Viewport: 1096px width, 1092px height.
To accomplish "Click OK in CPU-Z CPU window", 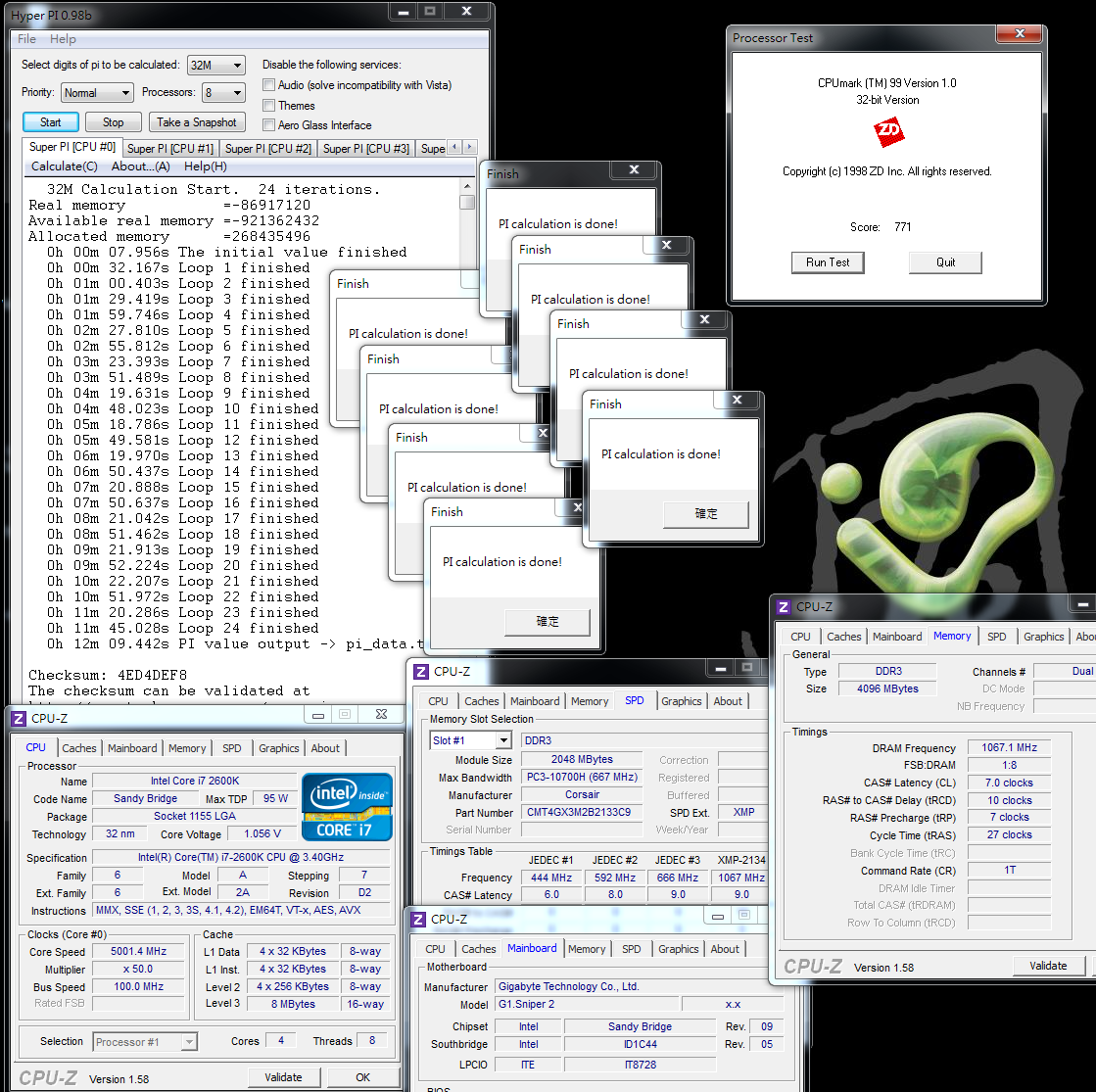I will coord(362,1077).
